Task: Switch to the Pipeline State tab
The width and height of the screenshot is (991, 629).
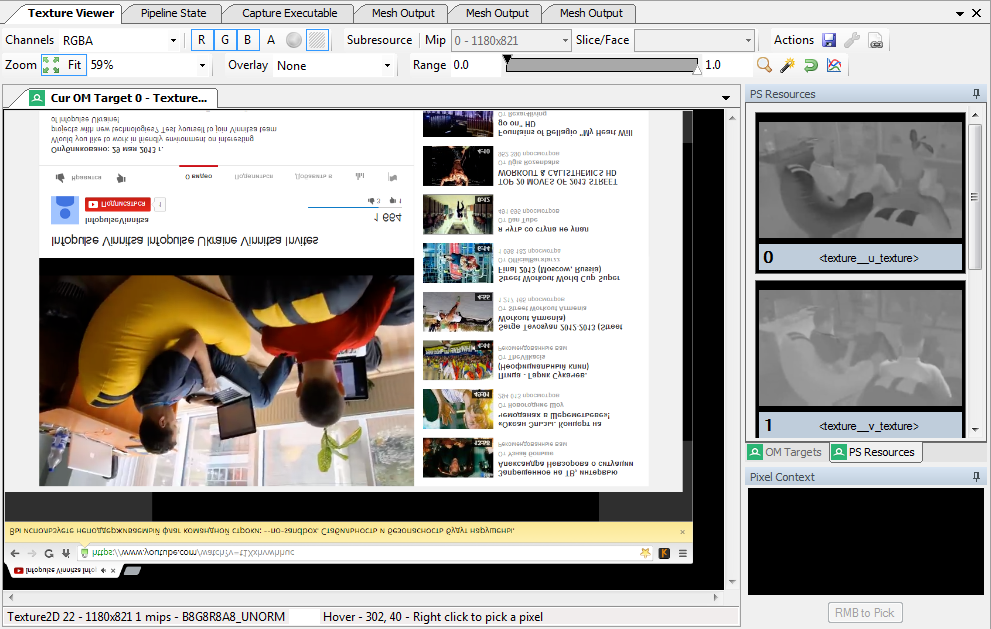Action: click(x=174, y=13)
